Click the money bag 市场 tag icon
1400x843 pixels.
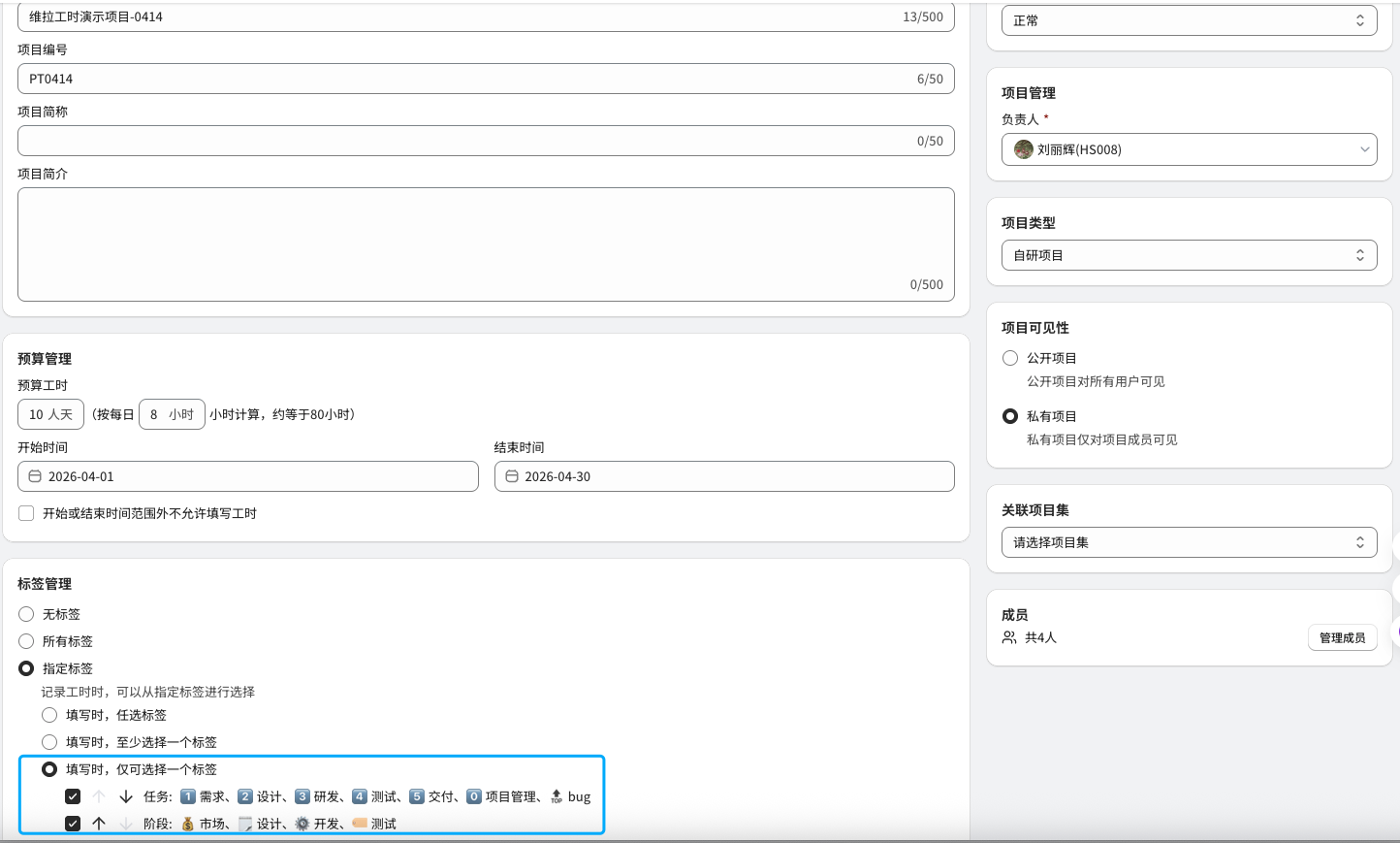(188, 824)
